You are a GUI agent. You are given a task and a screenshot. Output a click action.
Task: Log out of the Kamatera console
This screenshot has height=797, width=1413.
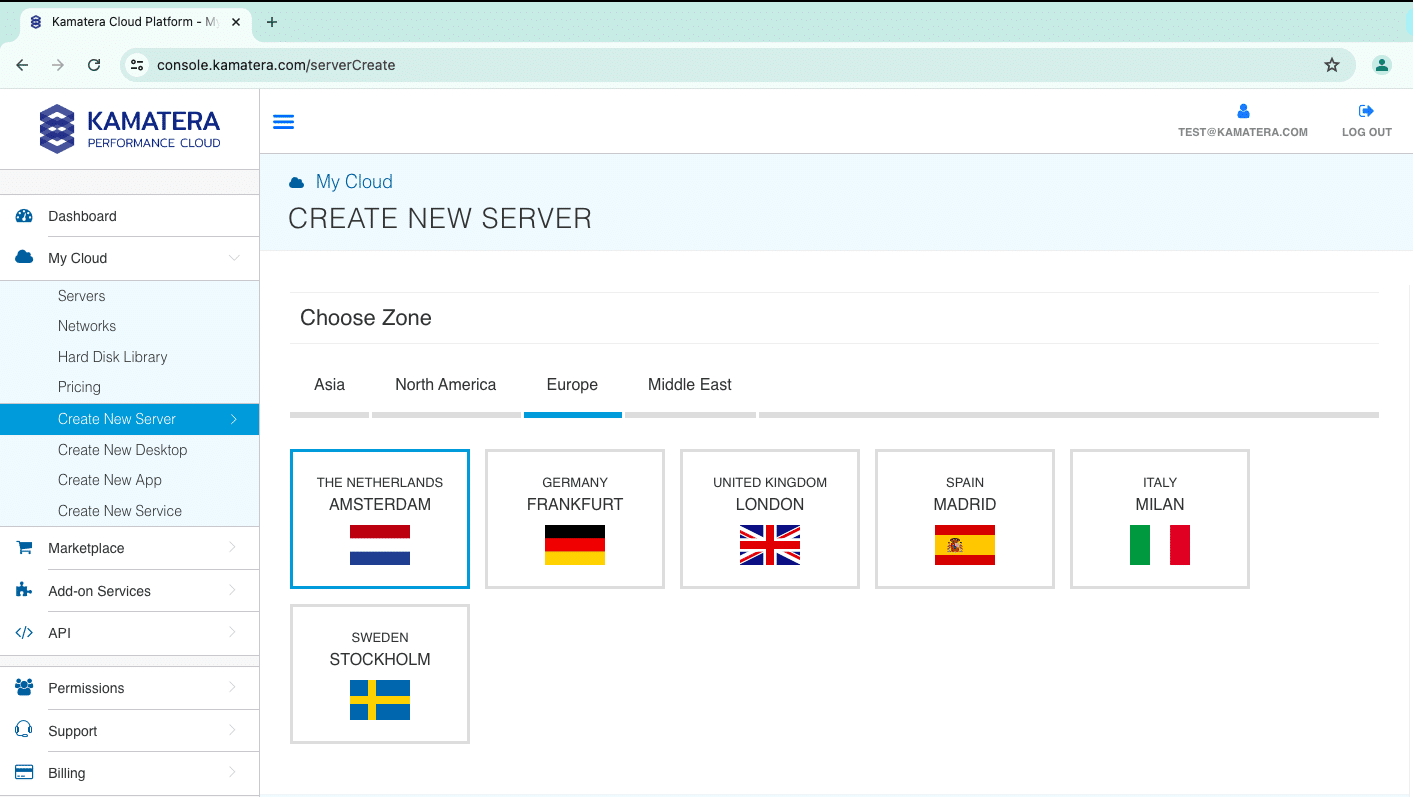[1366, 120]
